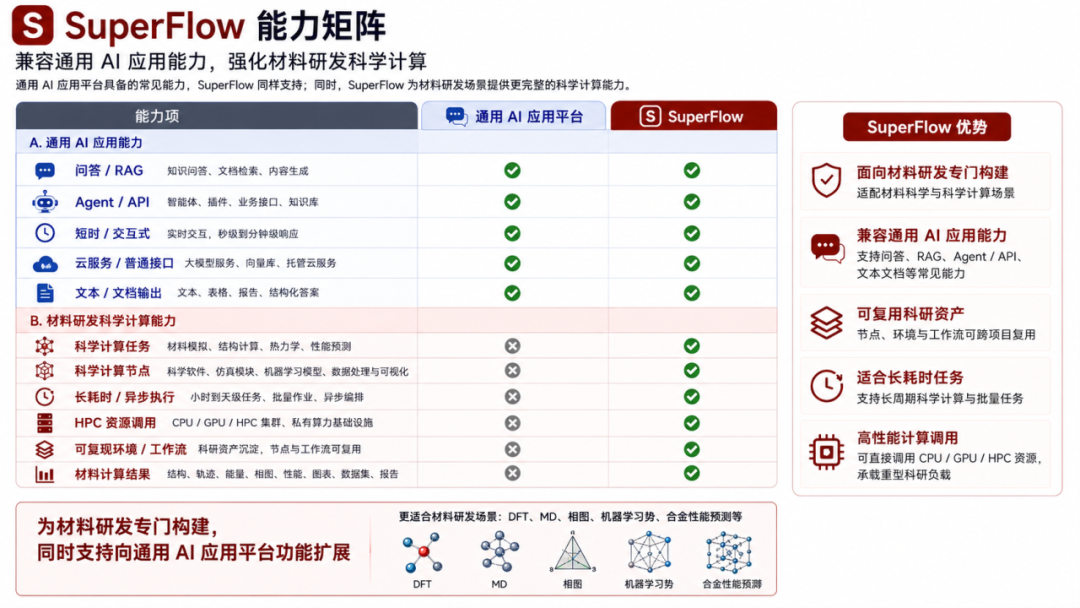1080x608 pixels.
Task: Click the SuperFlow 优势 red button
Action: point(927,127)
